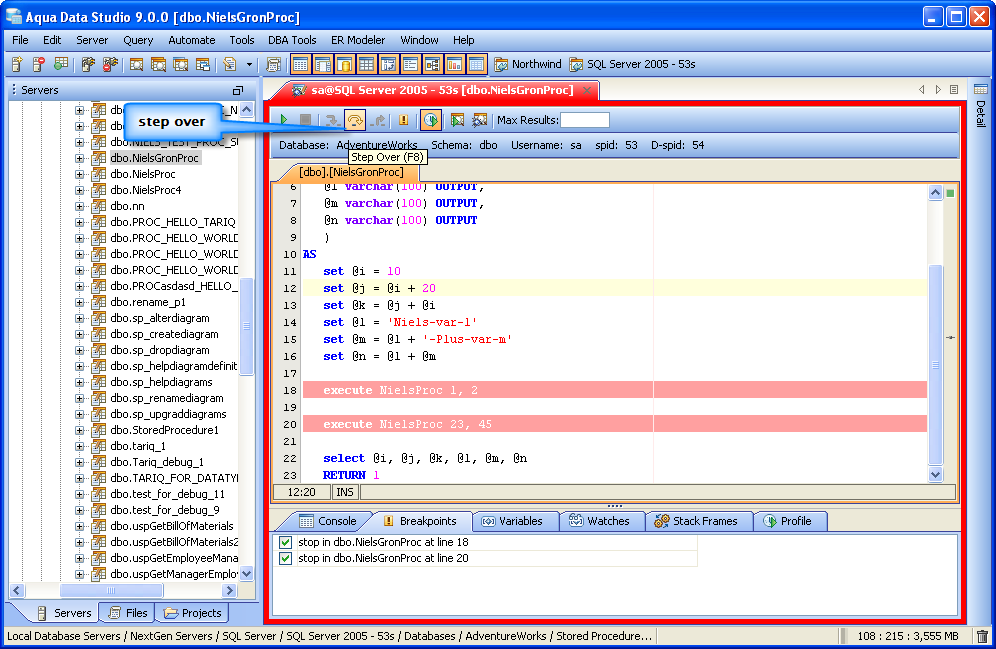The height and width of the screenshot is (649, 996).
Task: Uncheck breakpoint at line 18
Action: [286, 542]
